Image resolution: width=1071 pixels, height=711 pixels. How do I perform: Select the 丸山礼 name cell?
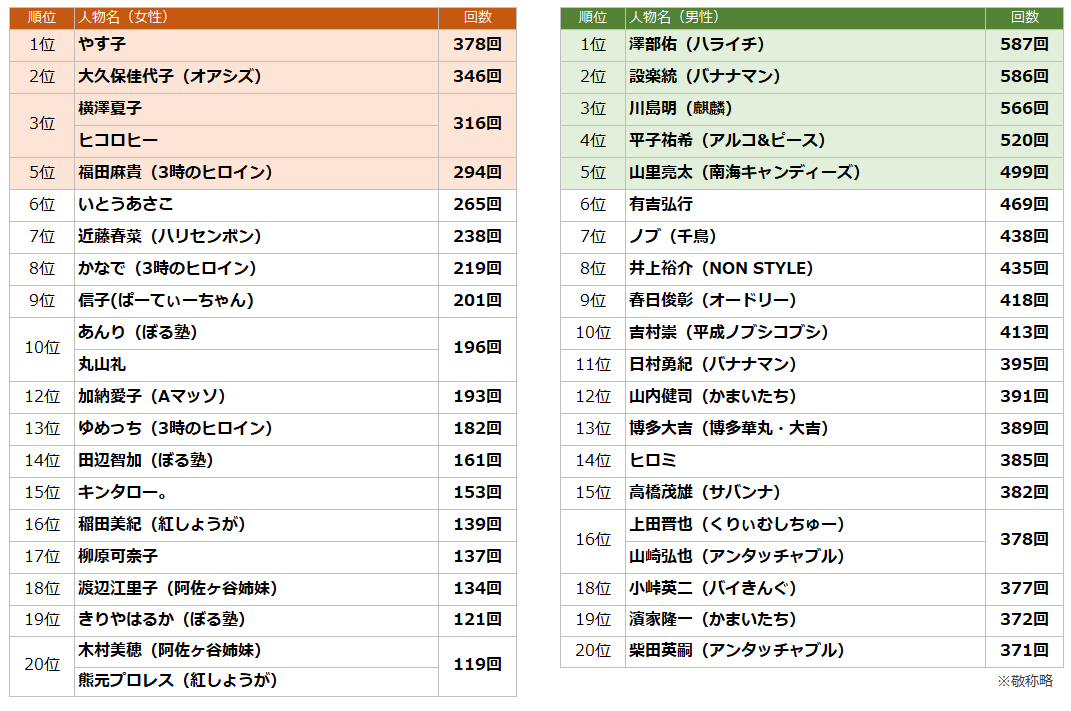coord(102,364)
